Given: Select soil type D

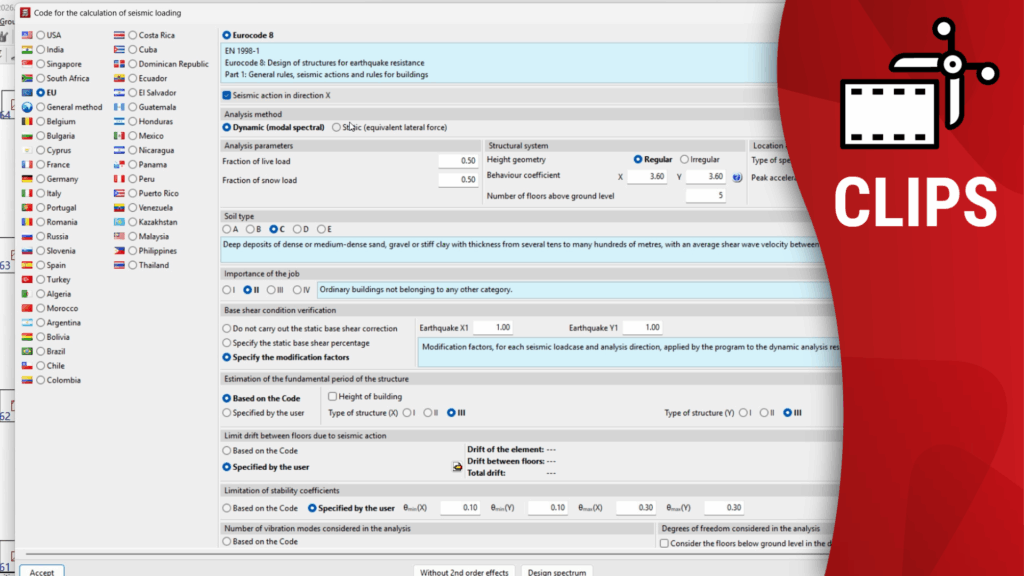Looking at the screenshot, I should pos(296,229).
